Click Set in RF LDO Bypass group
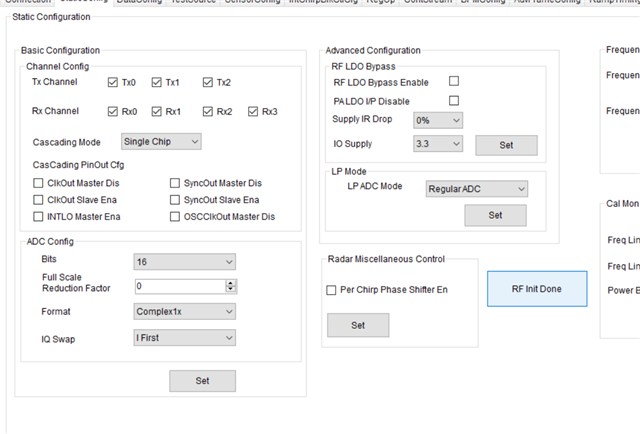The image size is (640, 434). [x=507, y=145]
